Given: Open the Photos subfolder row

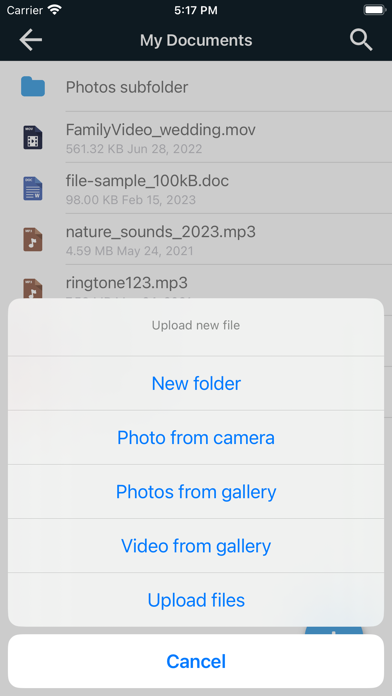Looking at the screenshot, I should click(196, 87).
